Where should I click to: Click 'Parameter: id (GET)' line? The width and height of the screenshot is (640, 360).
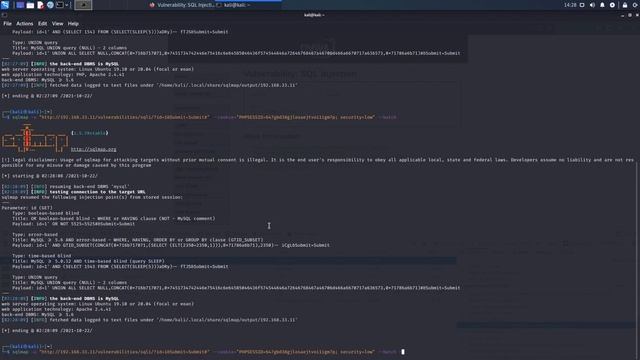click(x=27, y=208)
